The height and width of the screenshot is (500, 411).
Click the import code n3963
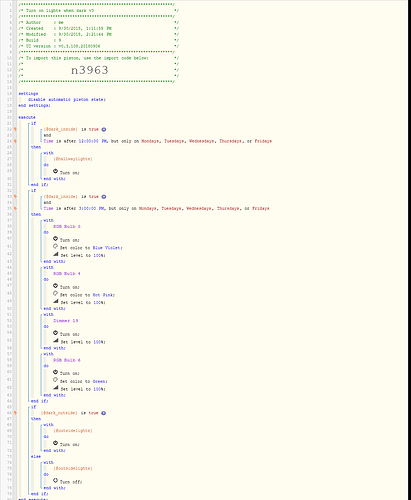tap(90, 70)
